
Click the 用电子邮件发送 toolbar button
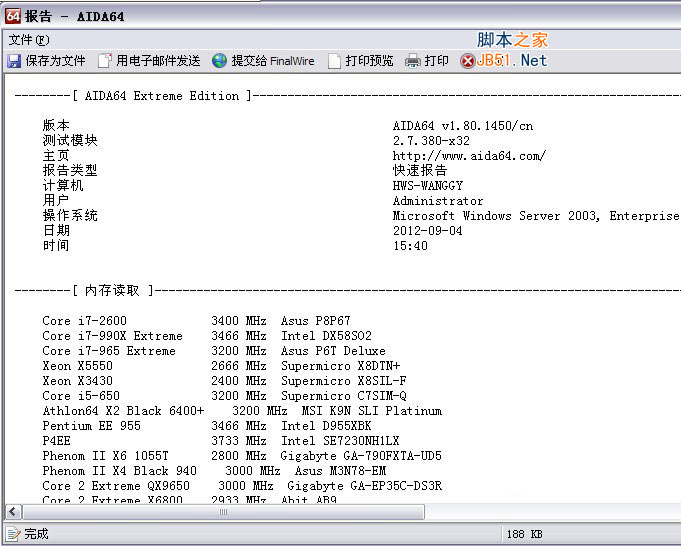click(149, 61)
